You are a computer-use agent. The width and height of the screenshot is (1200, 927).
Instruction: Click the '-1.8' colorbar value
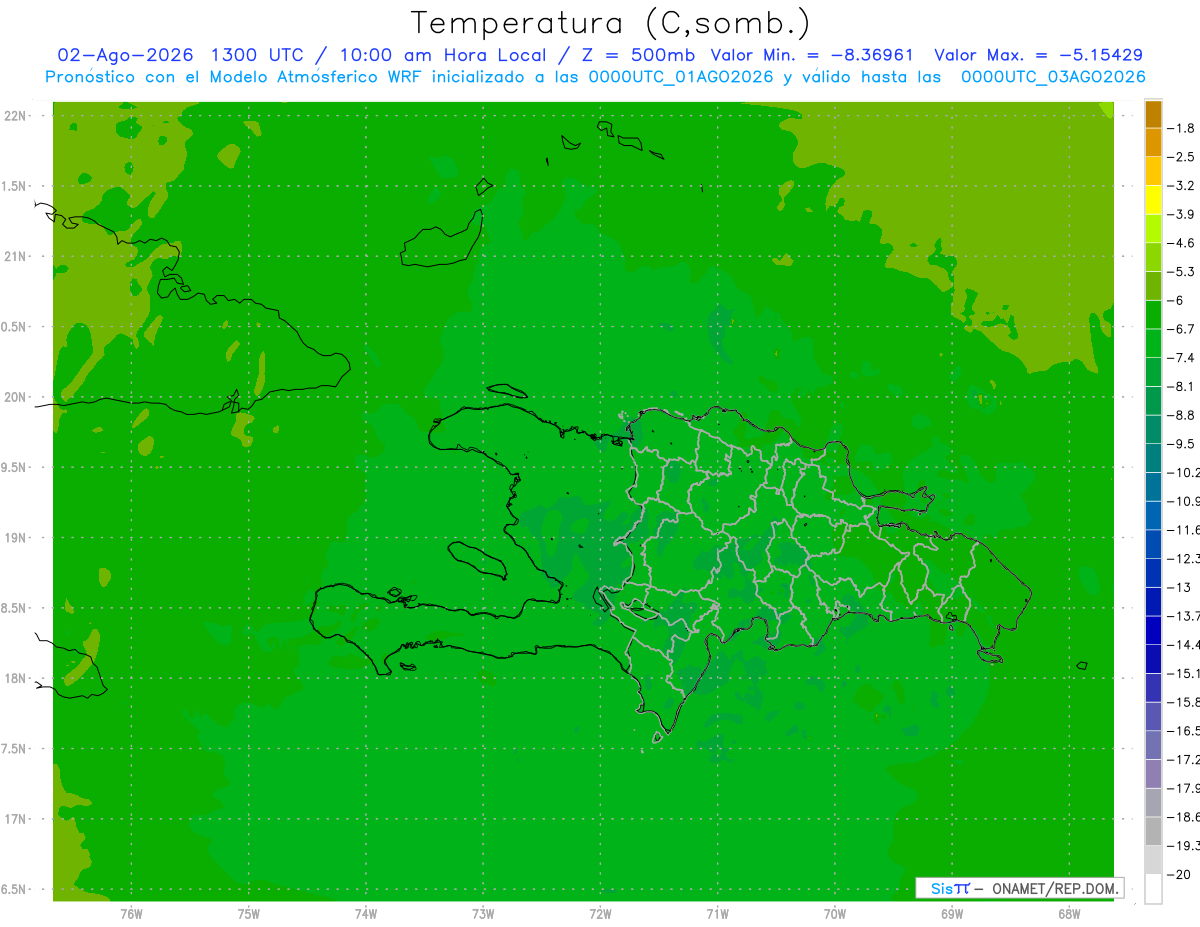tap(1182, 128)
